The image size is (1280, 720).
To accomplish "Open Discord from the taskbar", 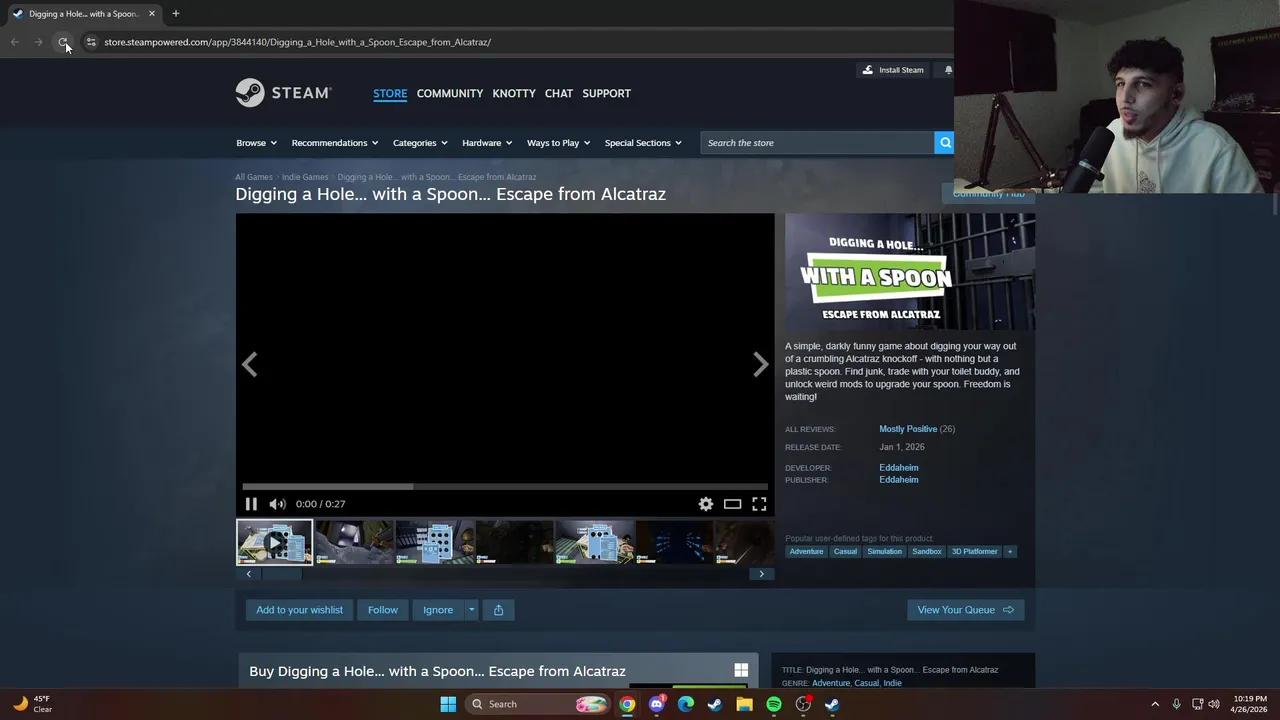I will pos(656,704).
